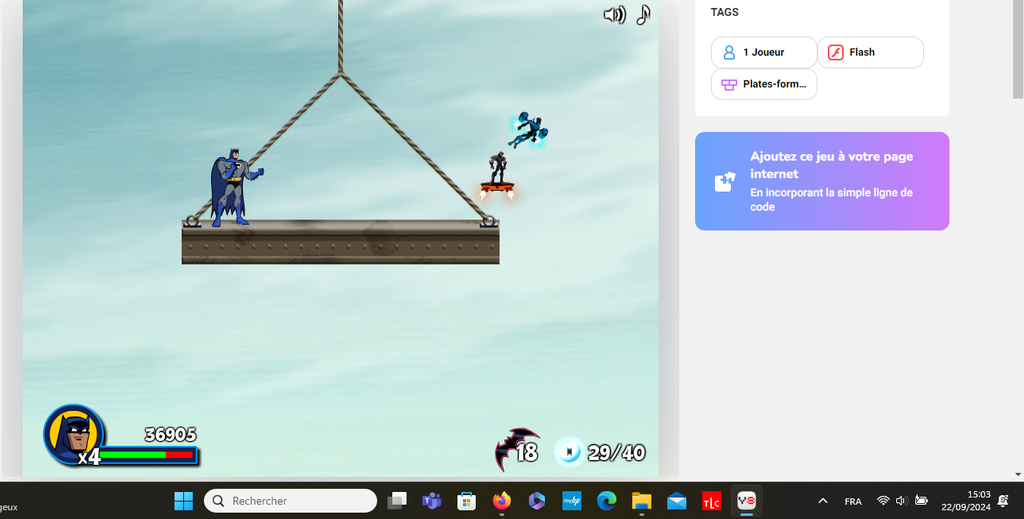
Task: Toggle game music with the note icon
Action: (x=643, y=14)
